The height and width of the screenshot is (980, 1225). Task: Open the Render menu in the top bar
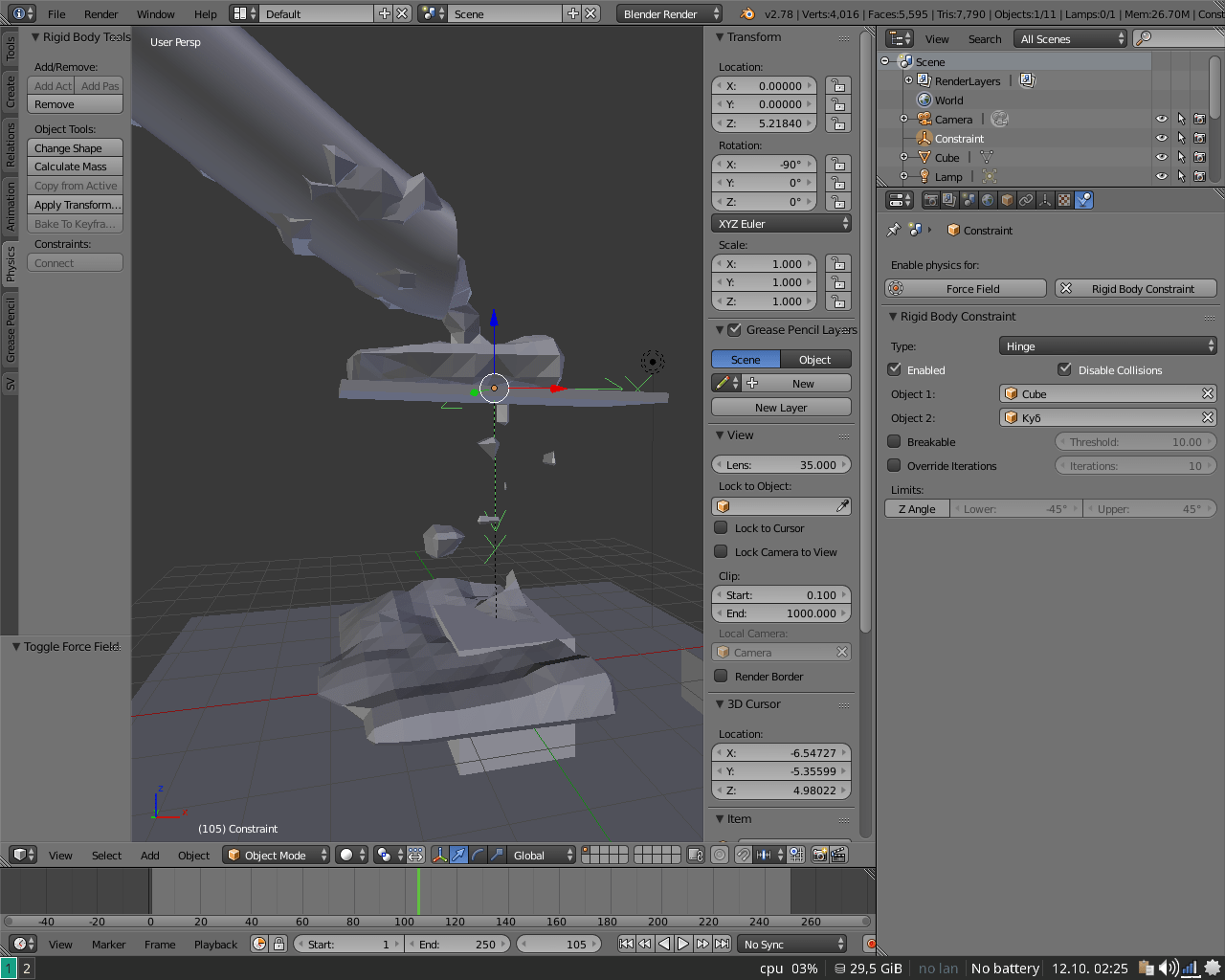[x=100, y=13]
